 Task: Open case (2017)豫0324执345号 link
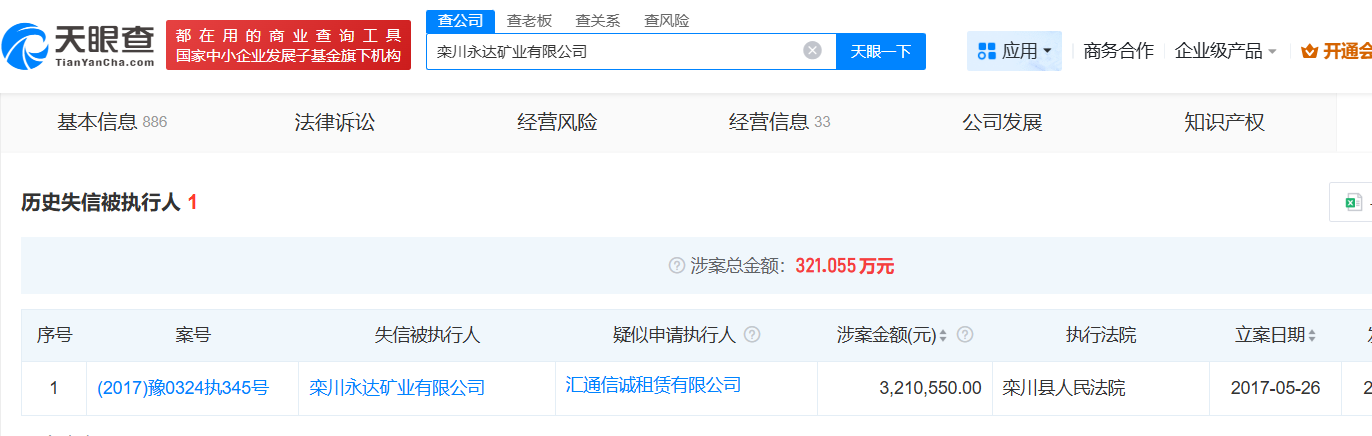pos(183,388)
